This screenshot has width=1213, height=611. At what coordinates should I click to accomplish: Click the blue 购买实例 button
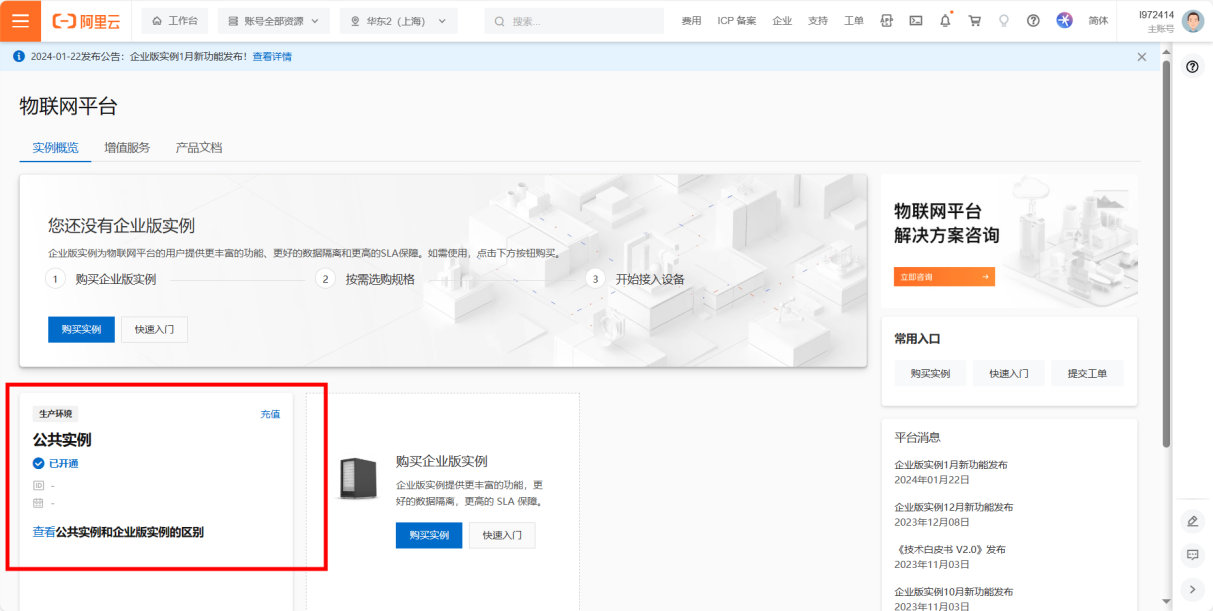pos(80,329)
